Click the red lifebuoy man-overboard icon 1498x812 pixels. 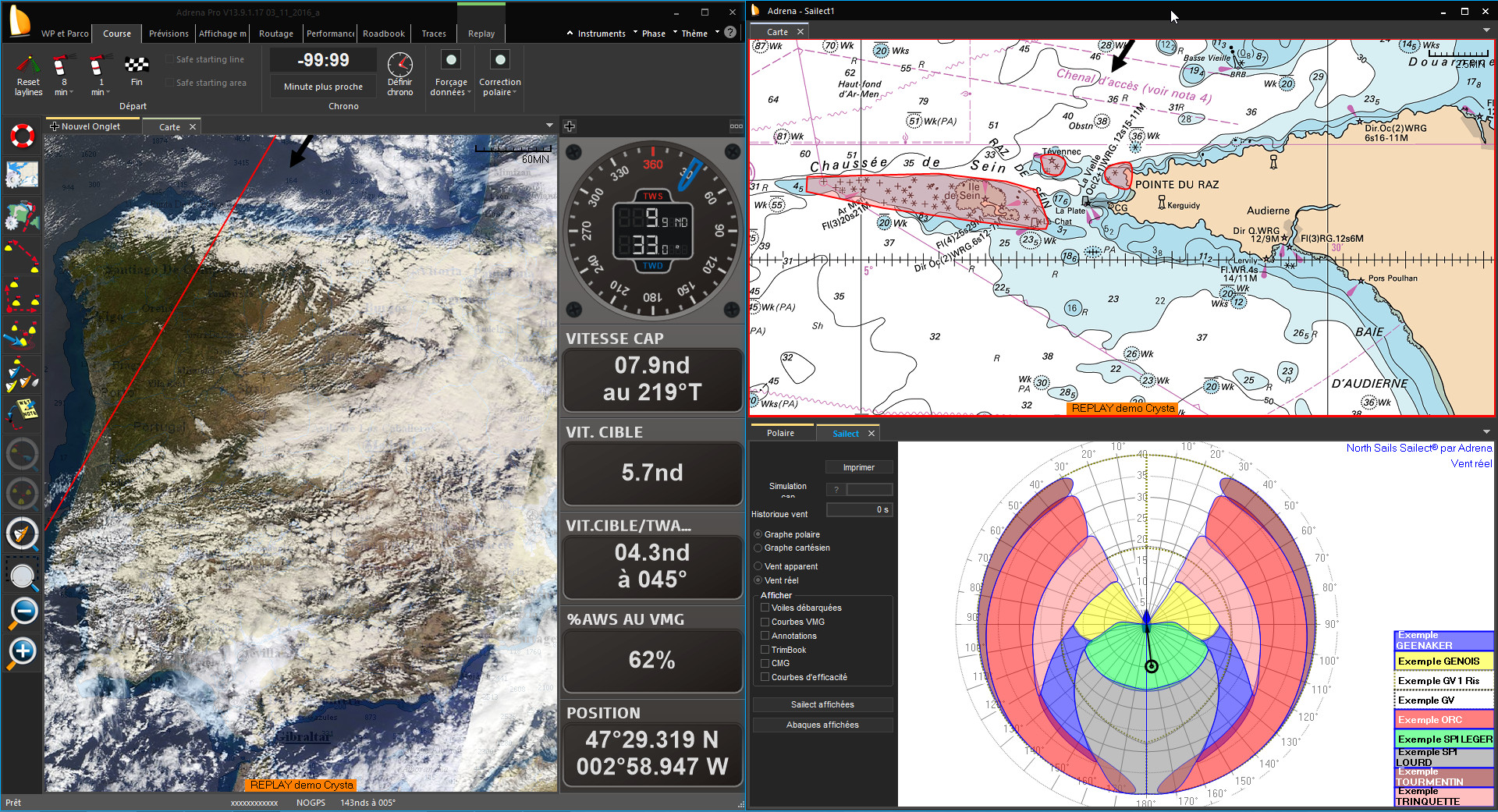click(23, 136)
